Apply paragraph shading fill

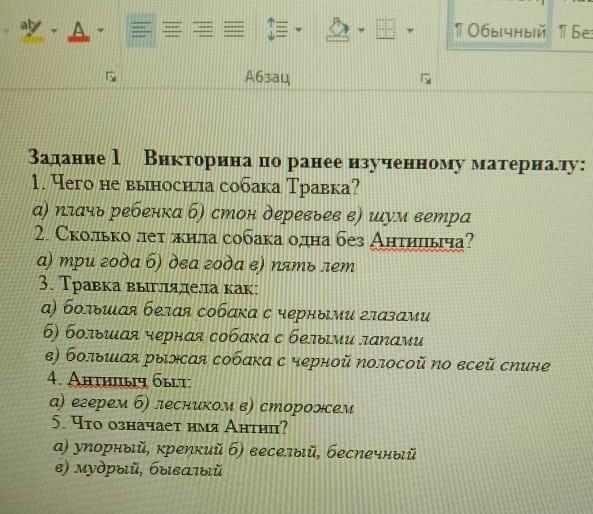tap(337, 30)
